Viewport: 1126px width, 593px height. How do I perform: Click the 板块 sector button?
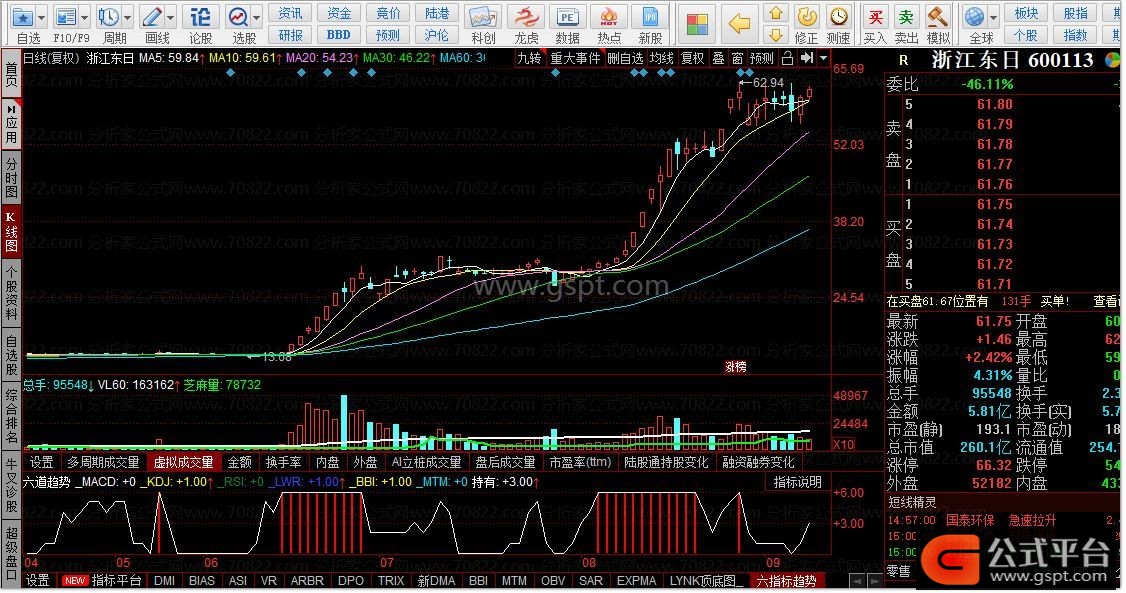pyautogui.click(x=1026, y=13)
